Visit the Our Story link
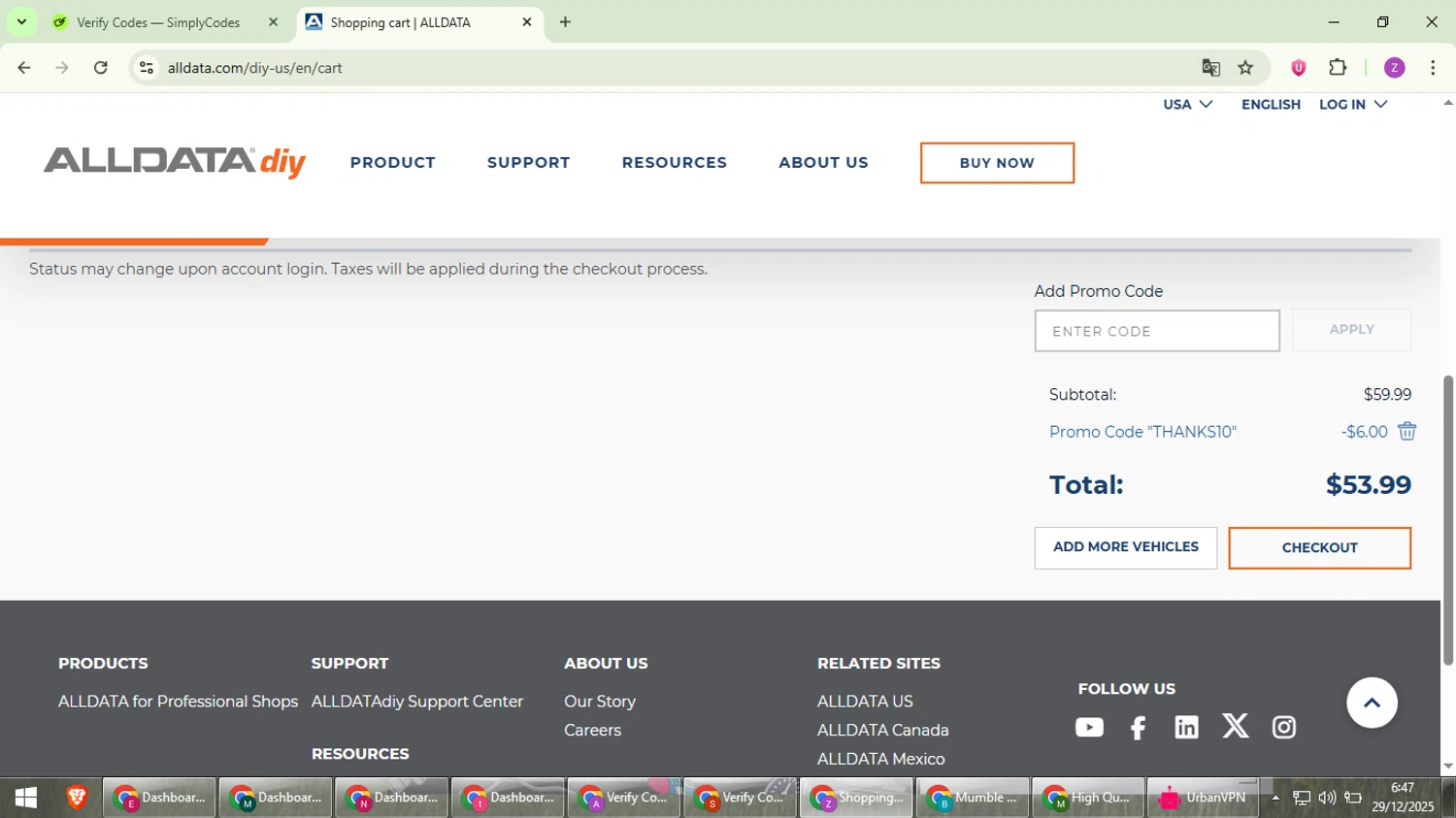The image size is (1456, 818). 600,701
